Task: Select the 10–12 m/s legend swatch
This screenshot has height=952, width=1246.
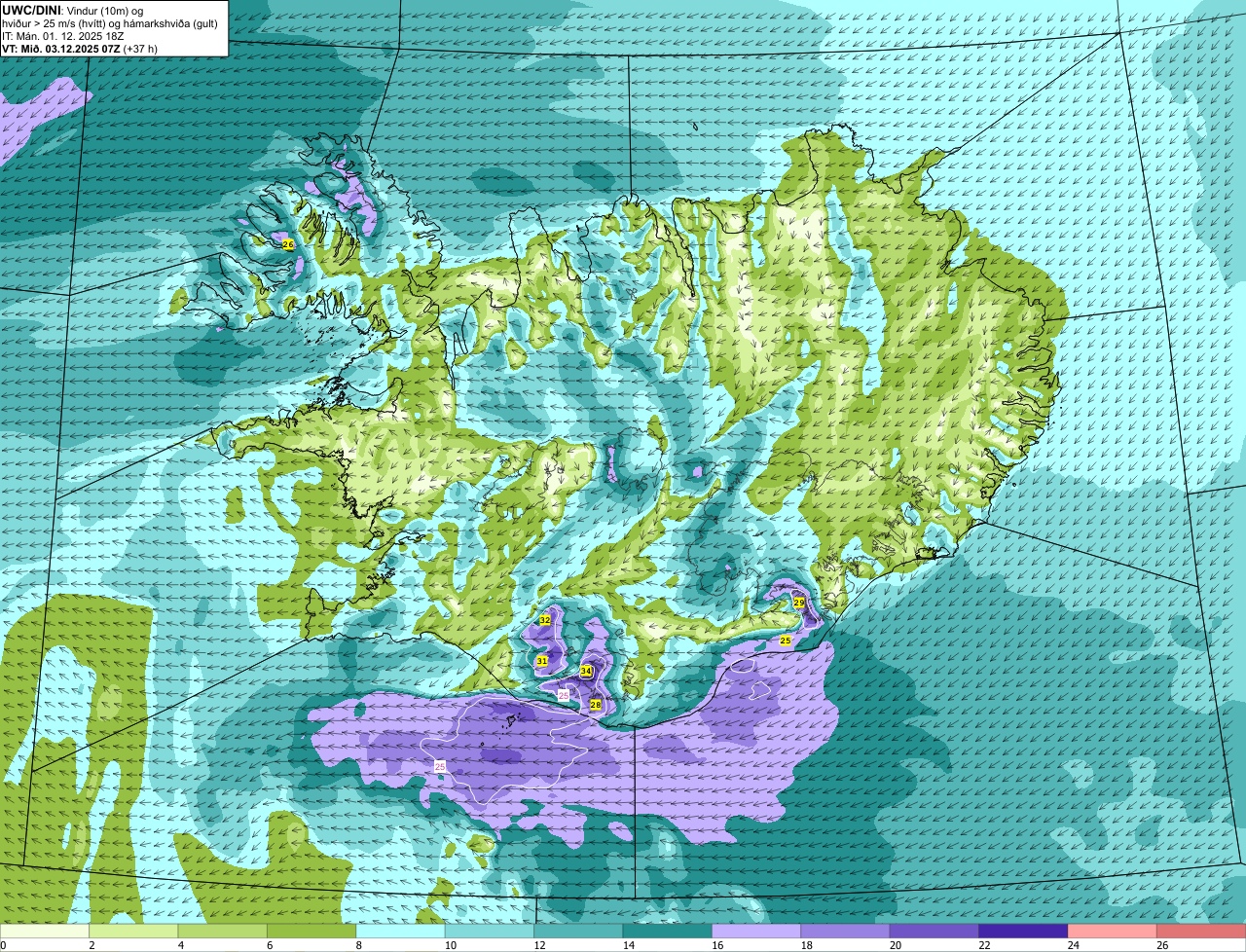Action: pyautogui.click(x=490, y=932)
